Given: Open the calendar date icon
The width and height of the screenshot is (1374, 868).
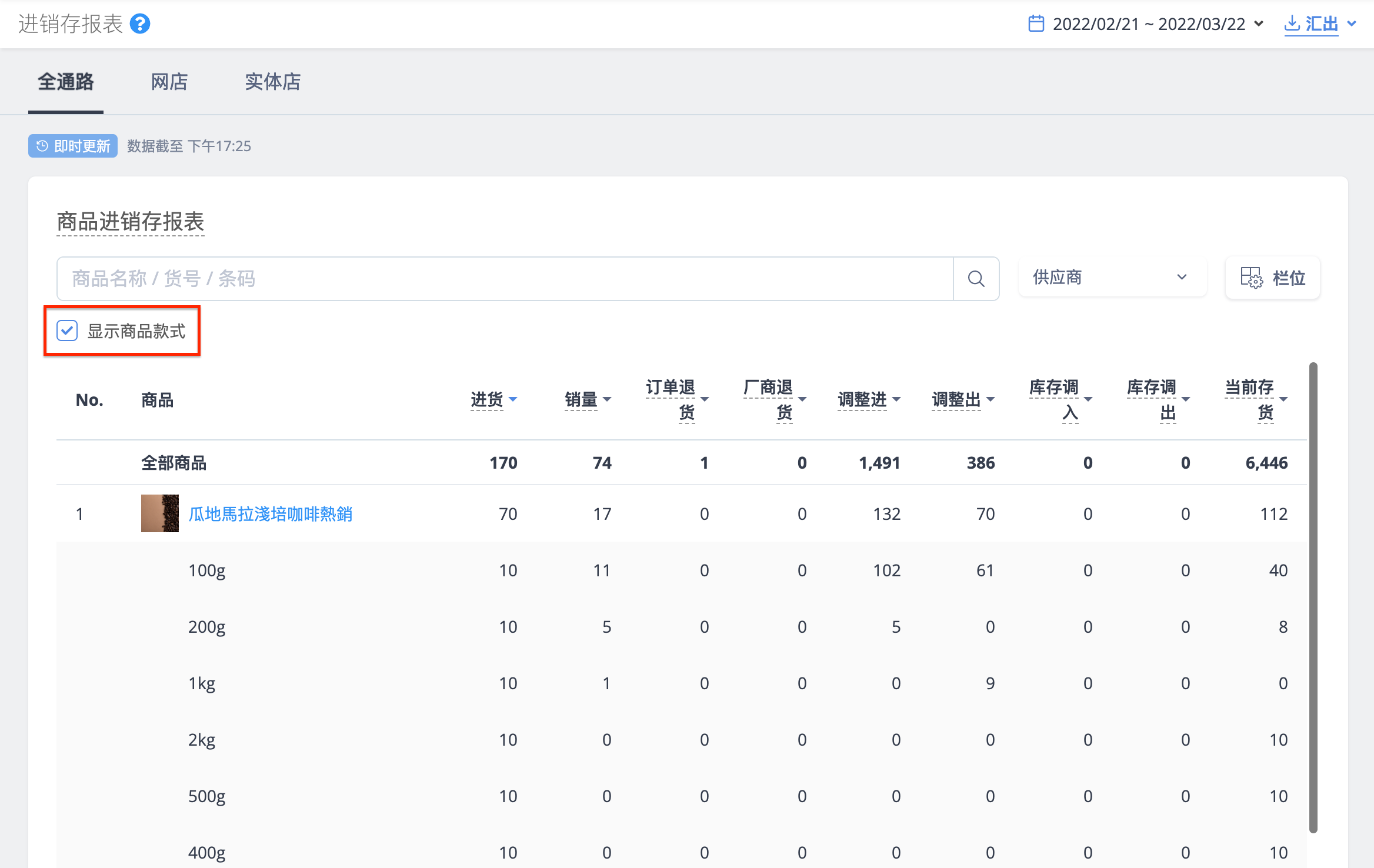Looking at the screenshot, I should (1036, 24).
